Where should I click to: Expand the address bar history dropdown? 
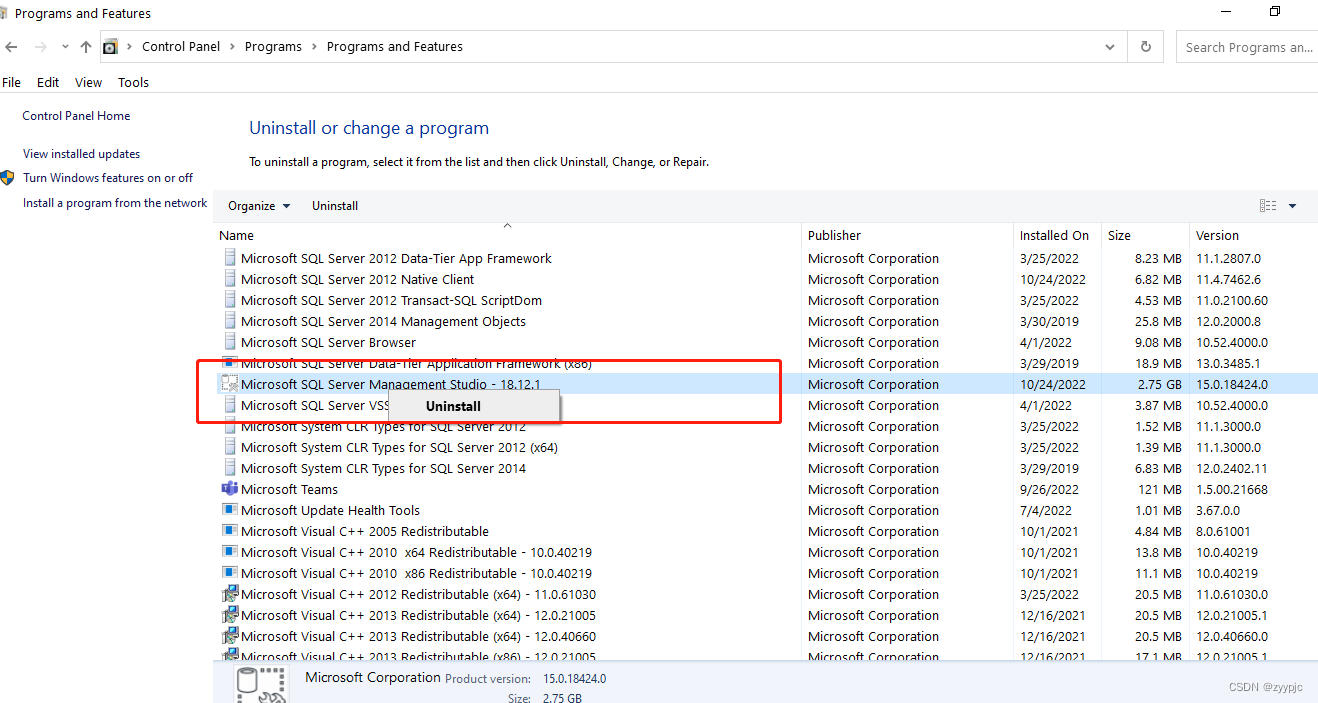[1110, 47]
